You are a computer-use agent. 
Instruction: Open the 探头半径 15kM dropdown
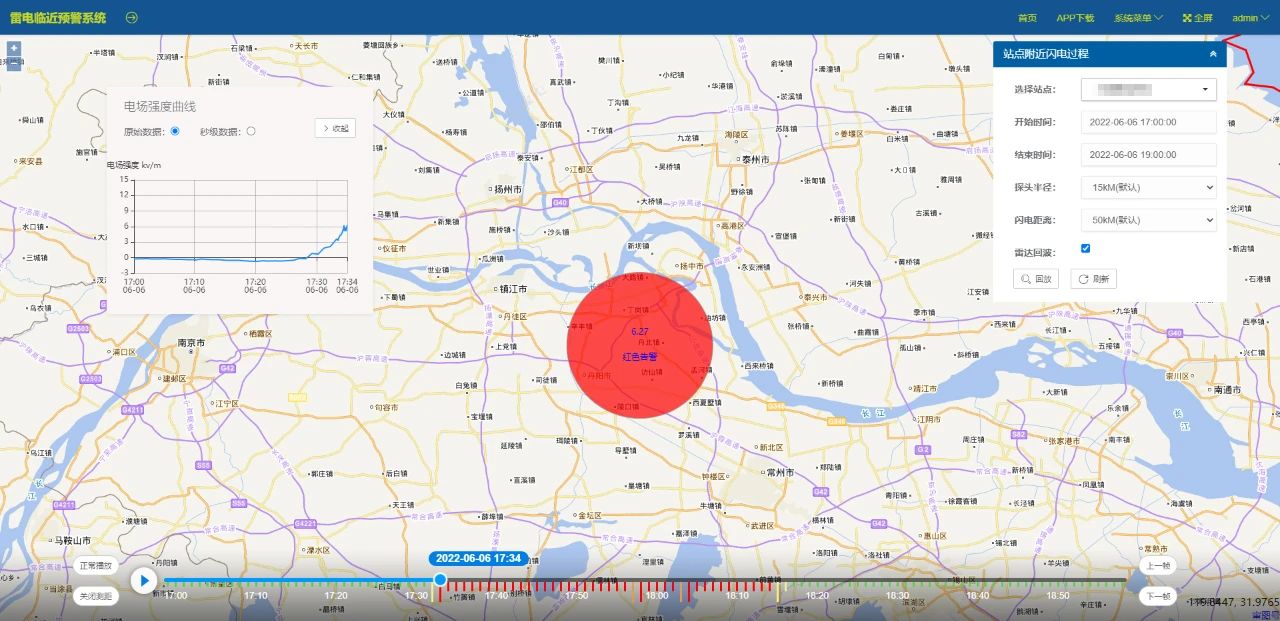coord(1148,187)
